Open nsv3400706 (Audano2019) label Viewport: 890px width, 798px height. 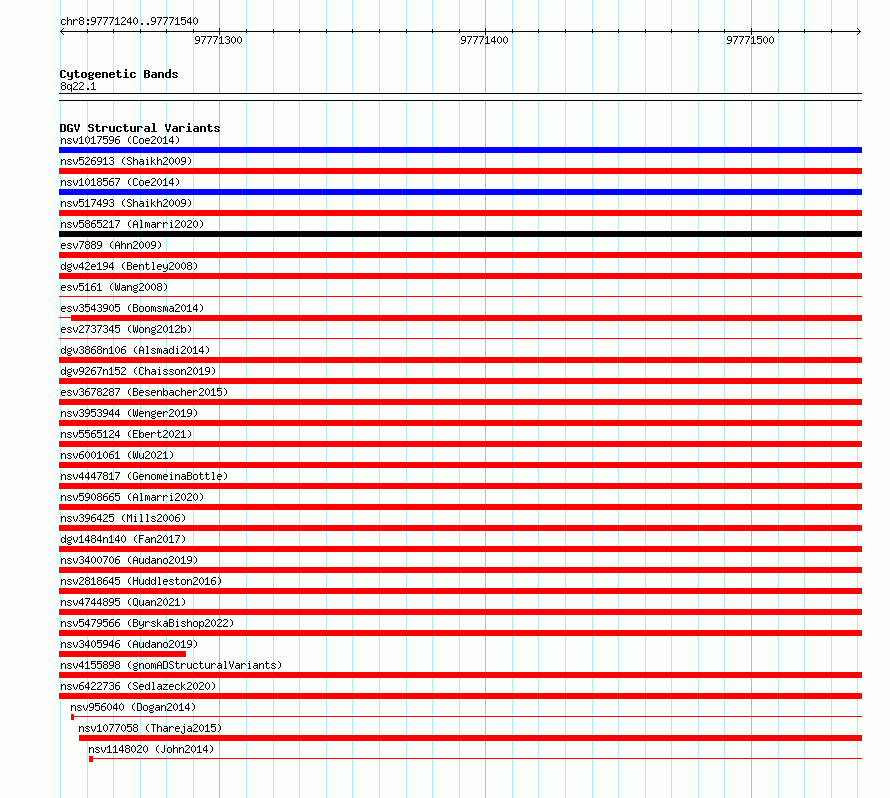click(x=129, y=560)
